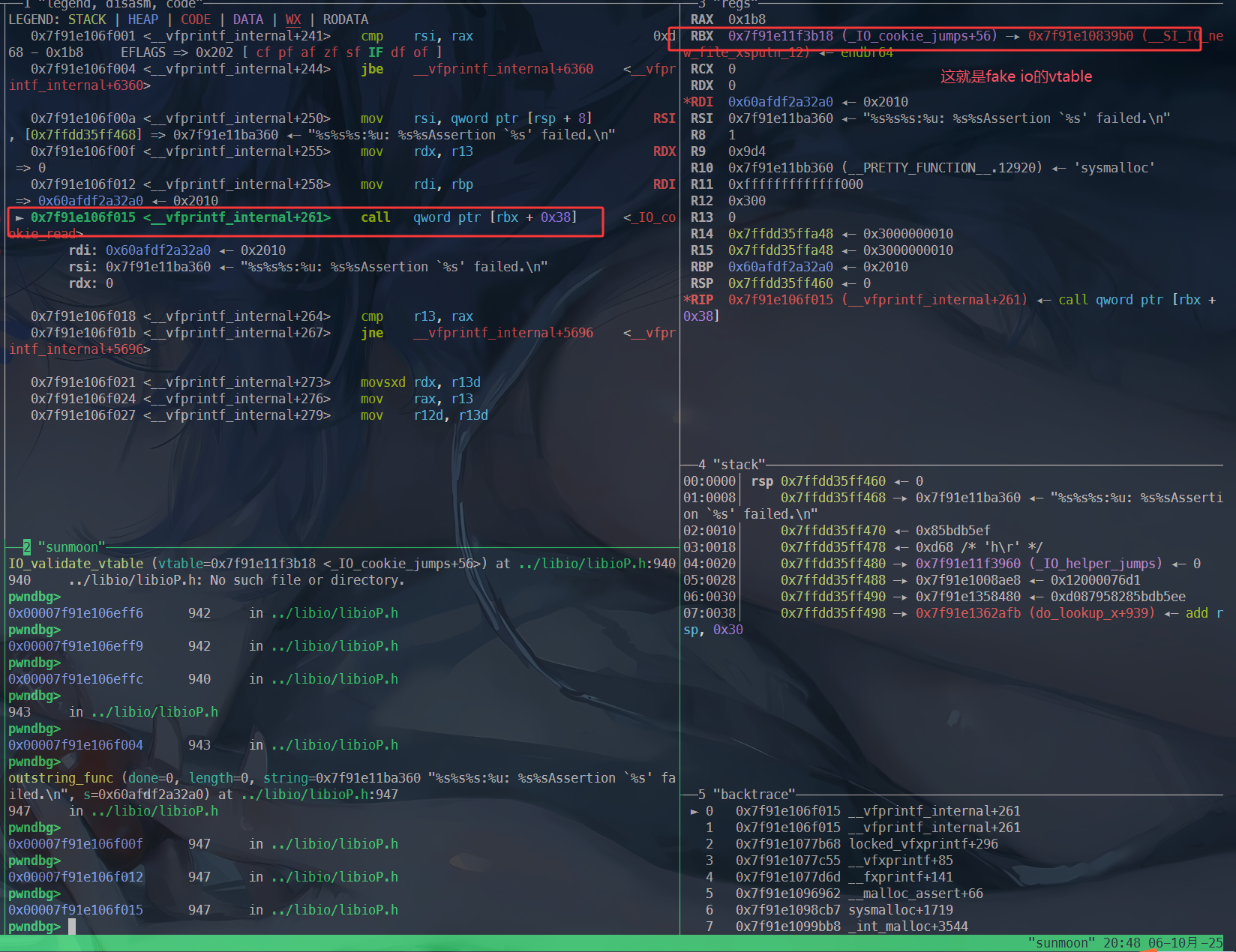The width and height of the screenshot is (1236, 952).
Task: Click the address 0x00007f91e106f004 line
Action: pos(203,745)
